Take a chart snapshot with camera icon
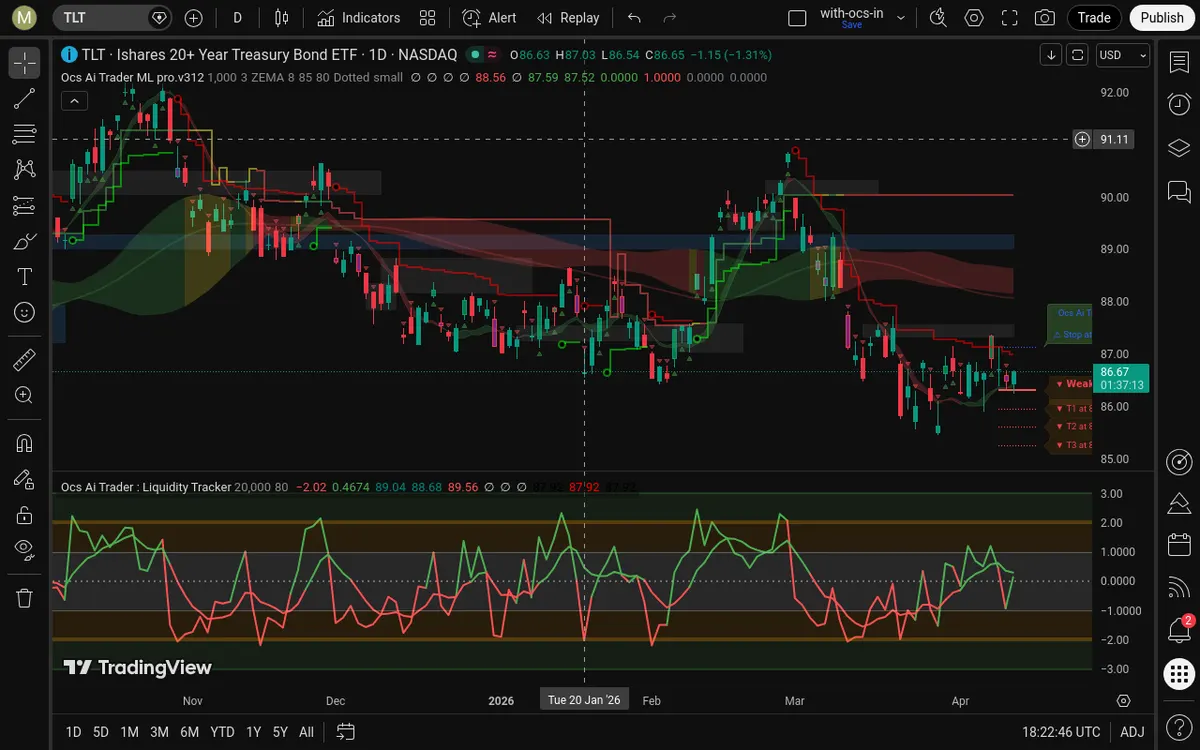The height and width of the screenshot is (750, 1200). [x=1045, y=18]
